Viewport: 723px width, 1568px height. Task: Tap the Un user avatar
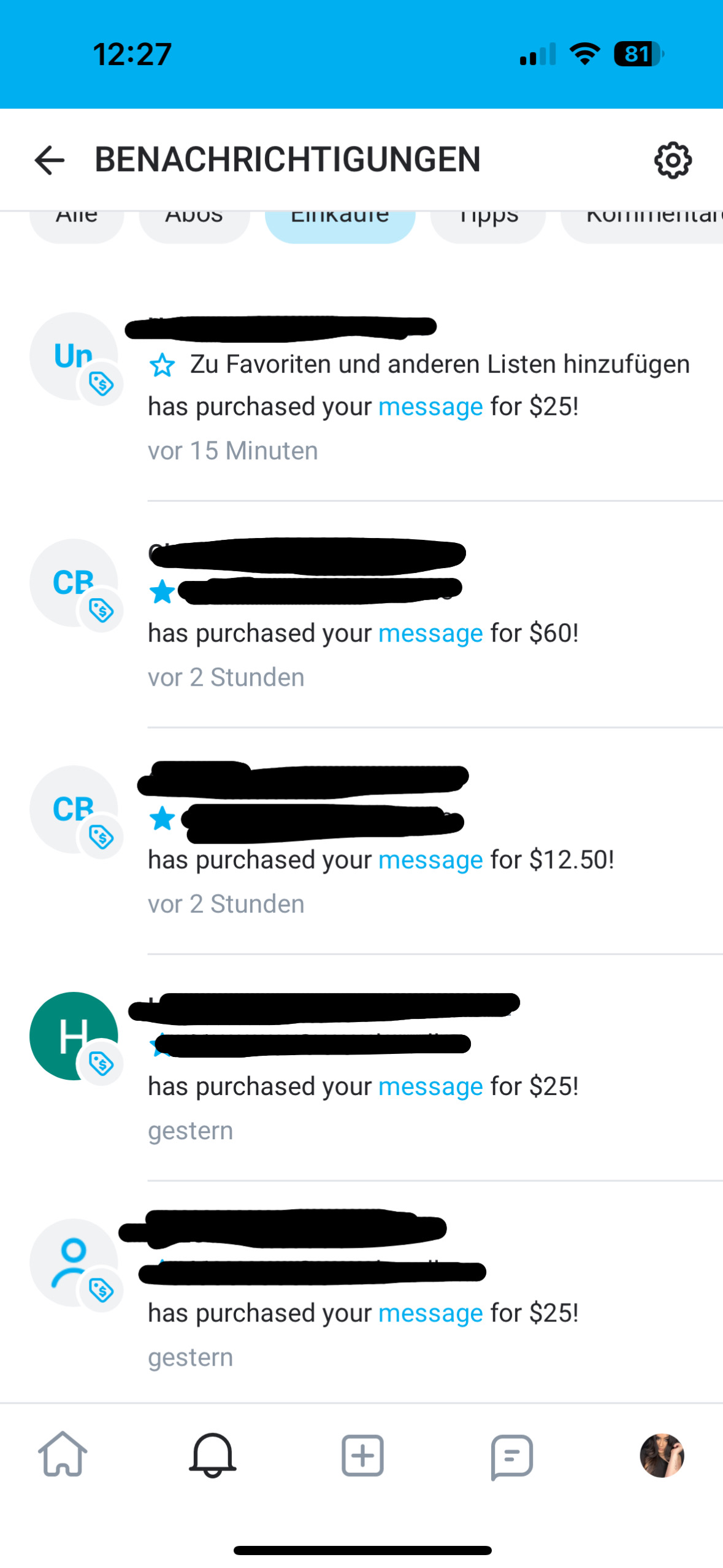(x=74, y=356)
